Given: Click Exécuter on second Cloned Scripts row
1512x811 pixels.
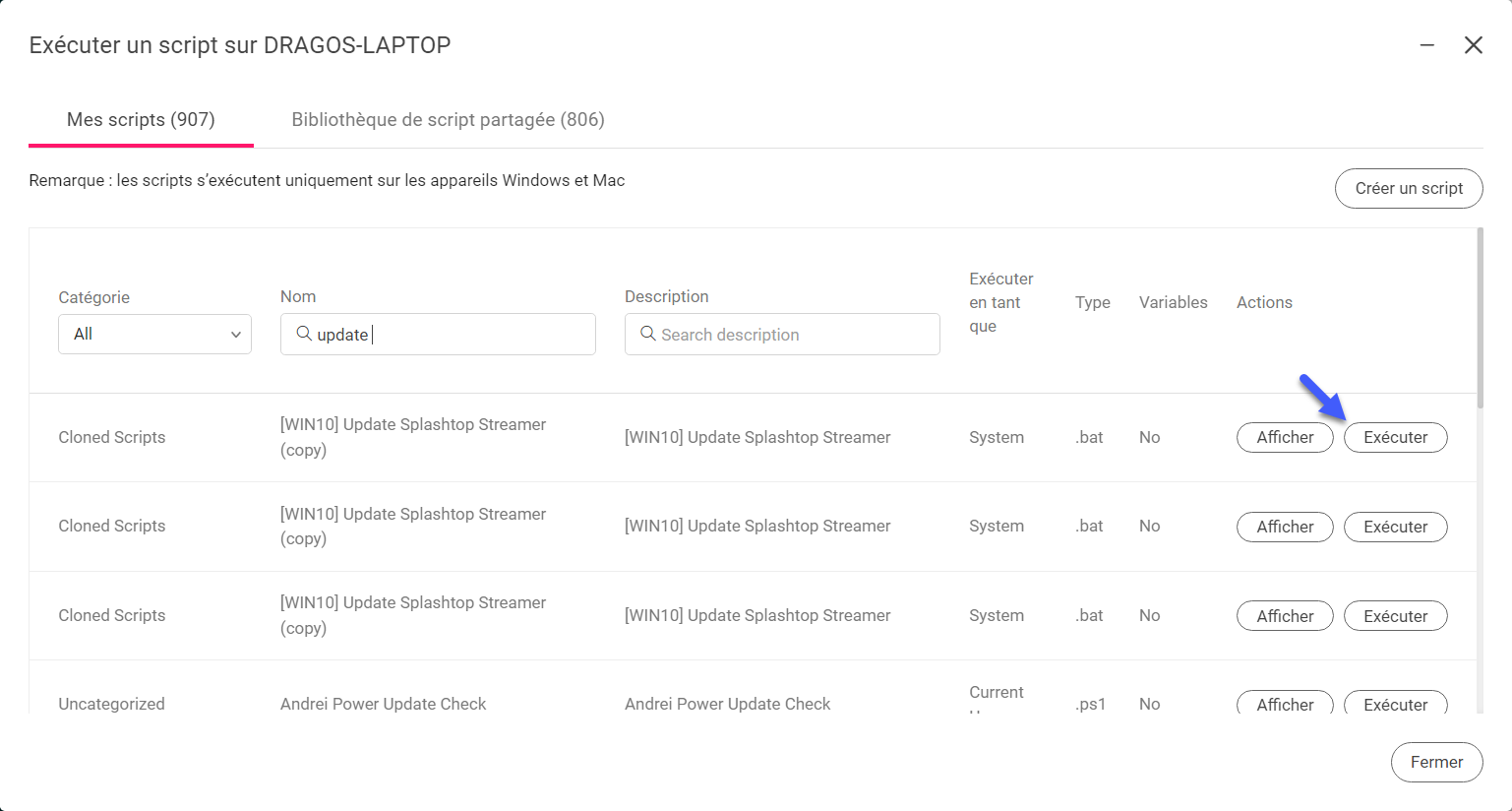Looking at the screenshot, I should (1395, 527).
